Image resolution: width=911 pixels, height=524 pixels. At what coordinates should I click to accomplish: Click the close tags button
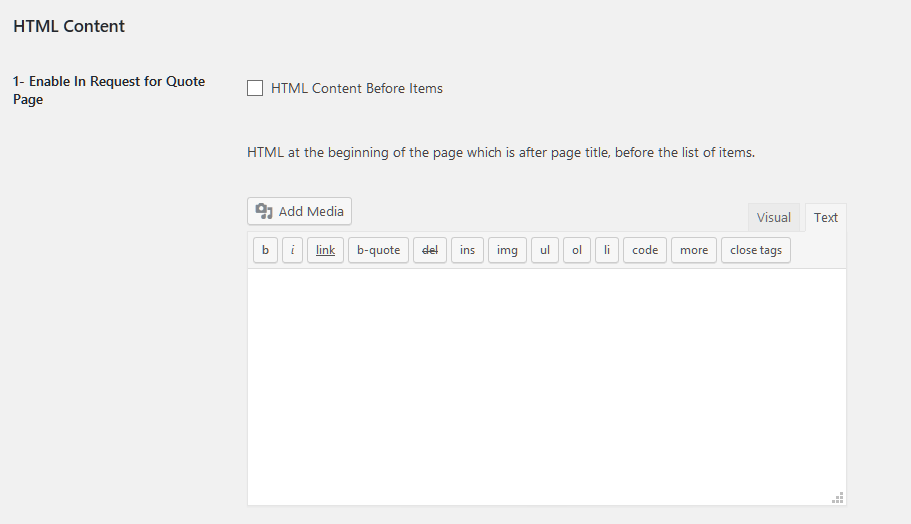[x=756, y=250]
